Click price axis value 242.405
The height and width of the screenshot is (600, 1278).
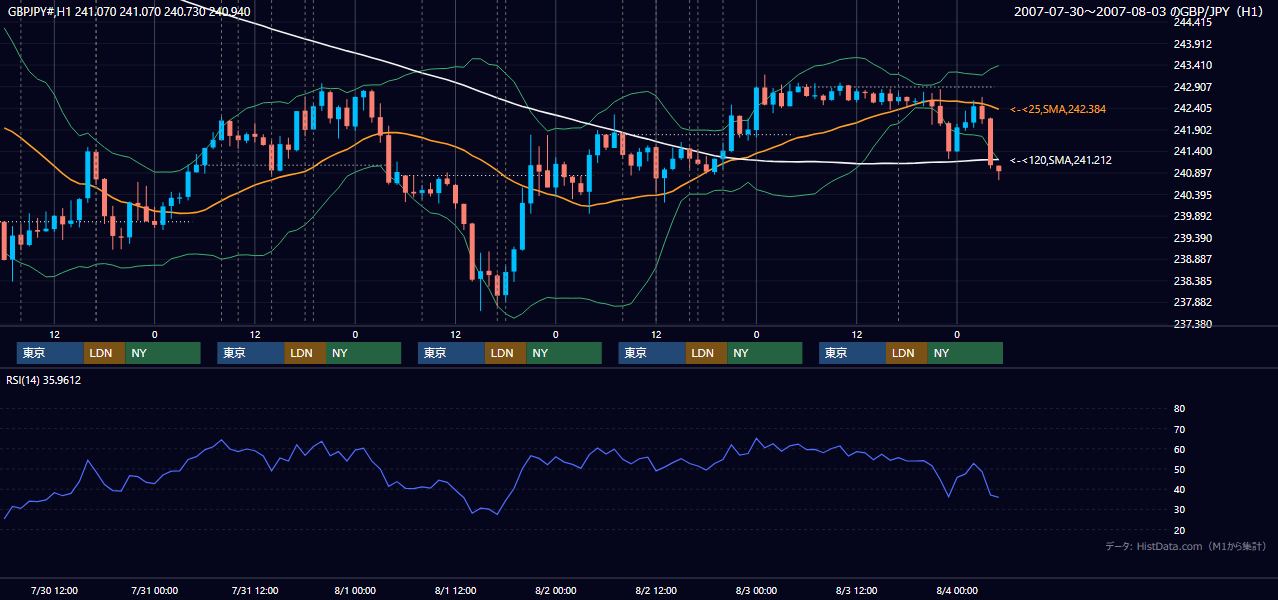(x=1192, y=108)
